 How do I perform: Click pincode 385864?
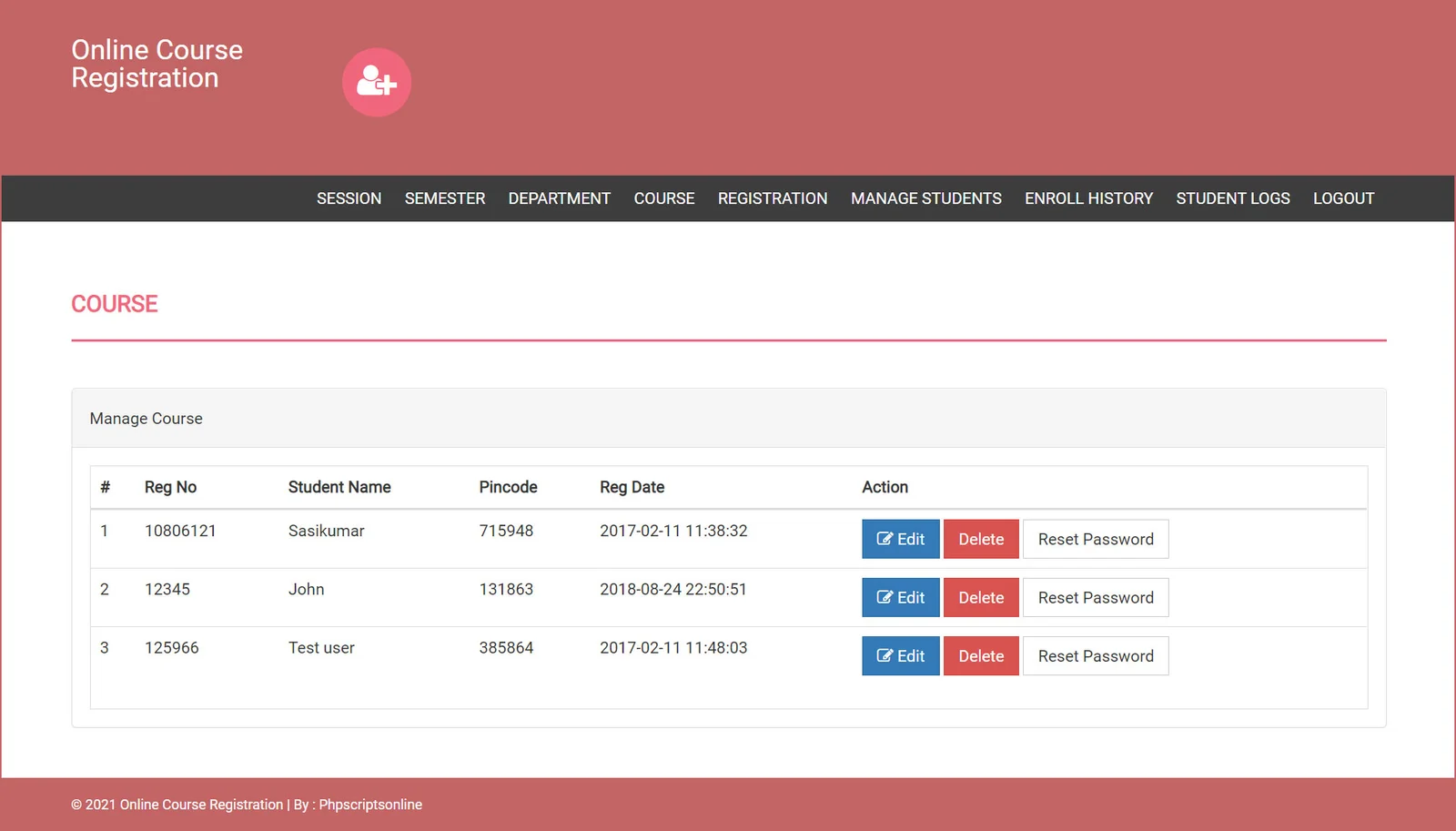(506, 647)
